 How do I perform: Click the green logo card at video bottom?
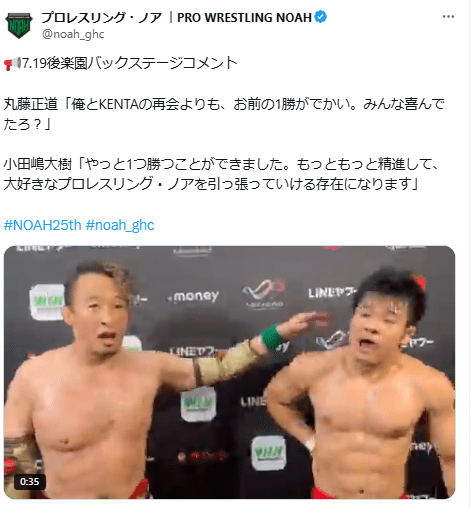click(x=269, y=453)
